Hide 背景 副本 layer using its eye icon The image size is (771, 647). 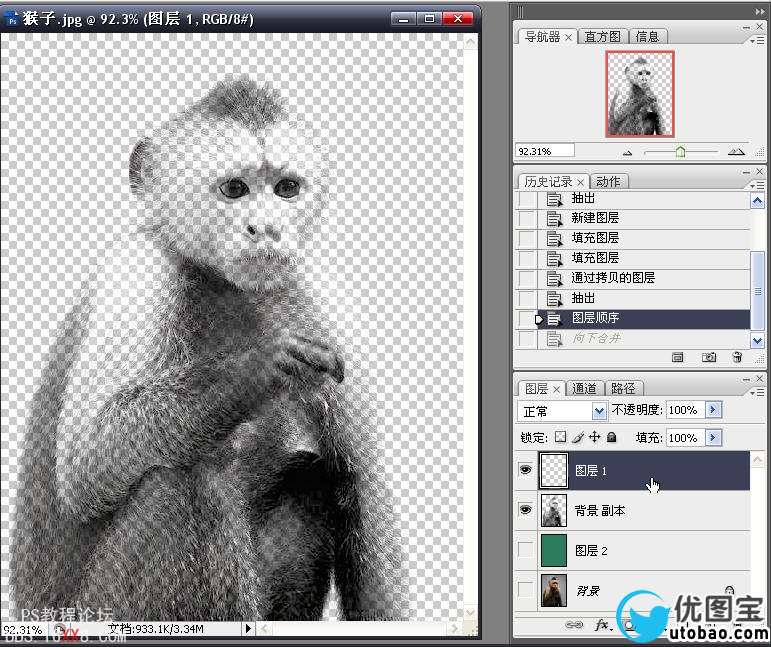tap(526, 509)
